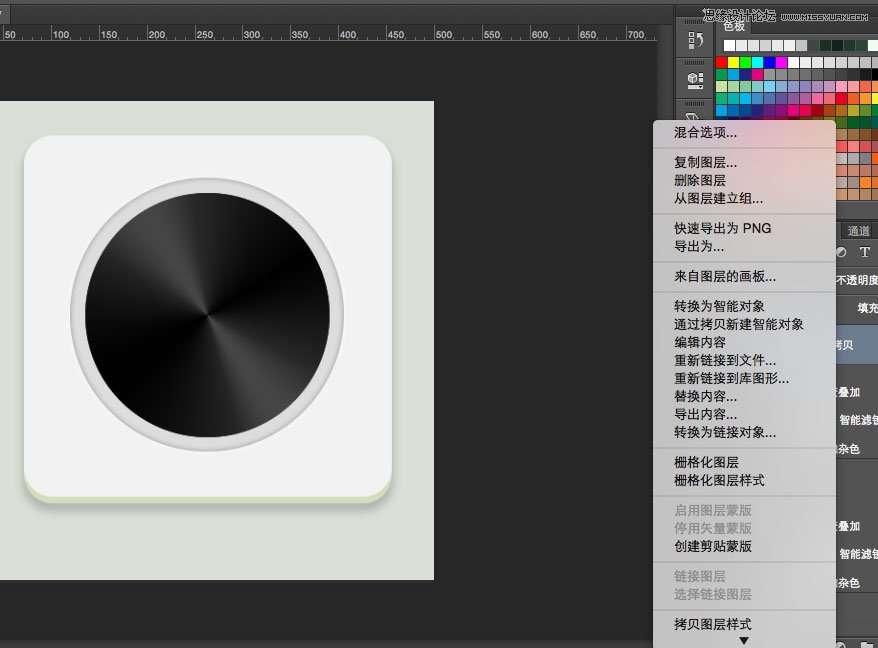878x648 pixels.
Task: Pick the first white swatch in recent colors row
Action: click(729, 45)
